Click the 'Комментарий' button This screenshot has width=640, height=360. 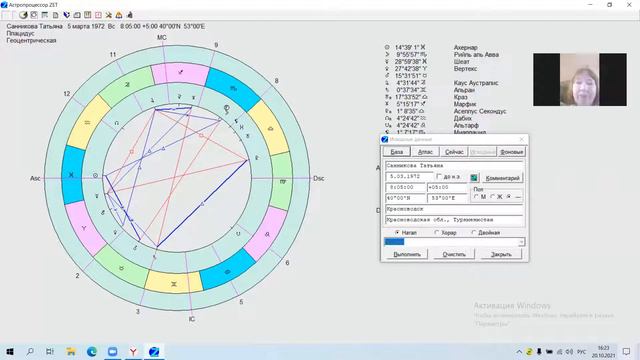[502, 178]
